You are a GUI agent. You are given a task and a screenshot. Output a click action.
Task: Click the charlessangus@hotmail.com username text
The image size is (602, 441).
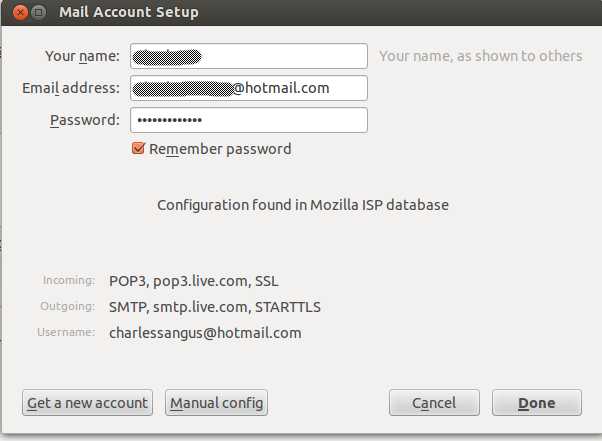click(205, 333)
